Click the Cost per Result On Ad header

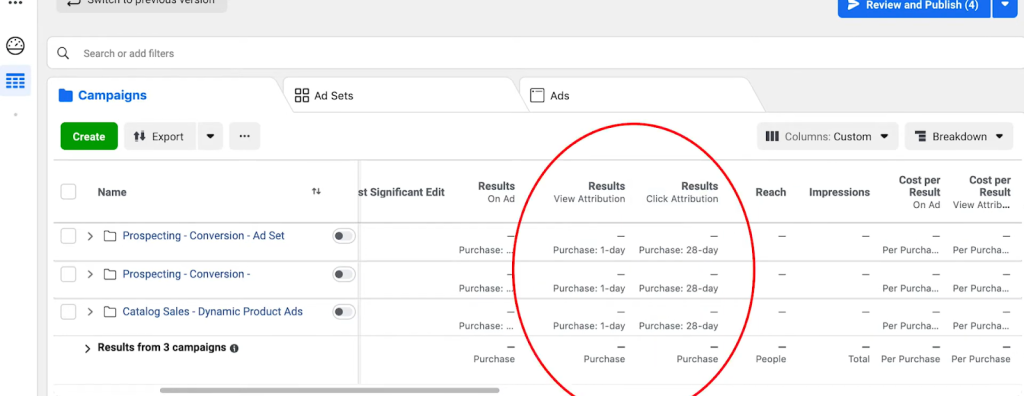pyautogui.click(x=919, y=192)
